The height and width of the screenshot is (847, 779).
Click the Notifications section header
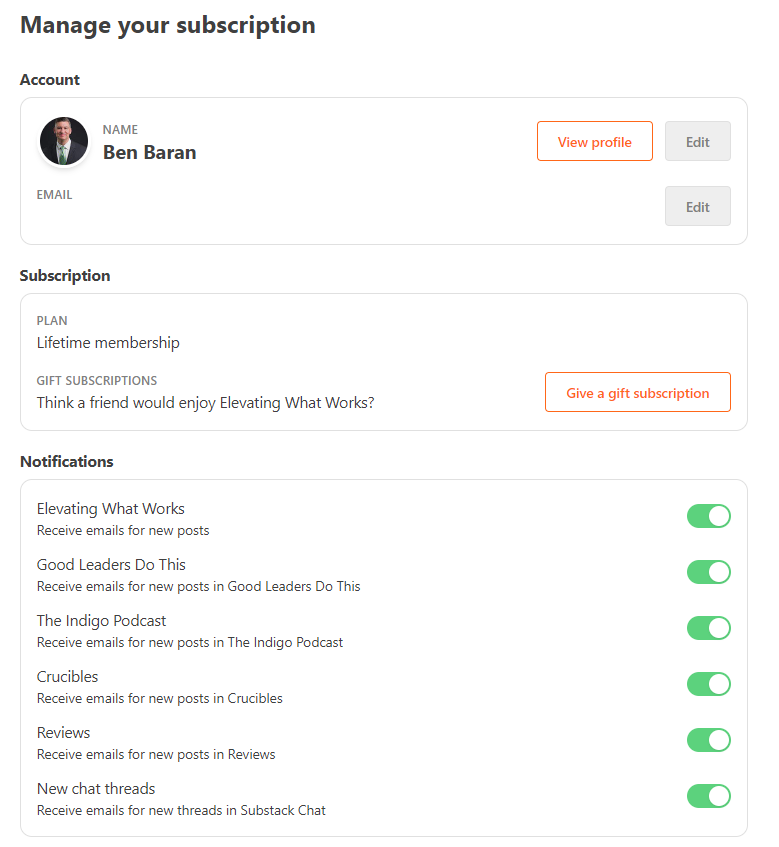point(66,461)
